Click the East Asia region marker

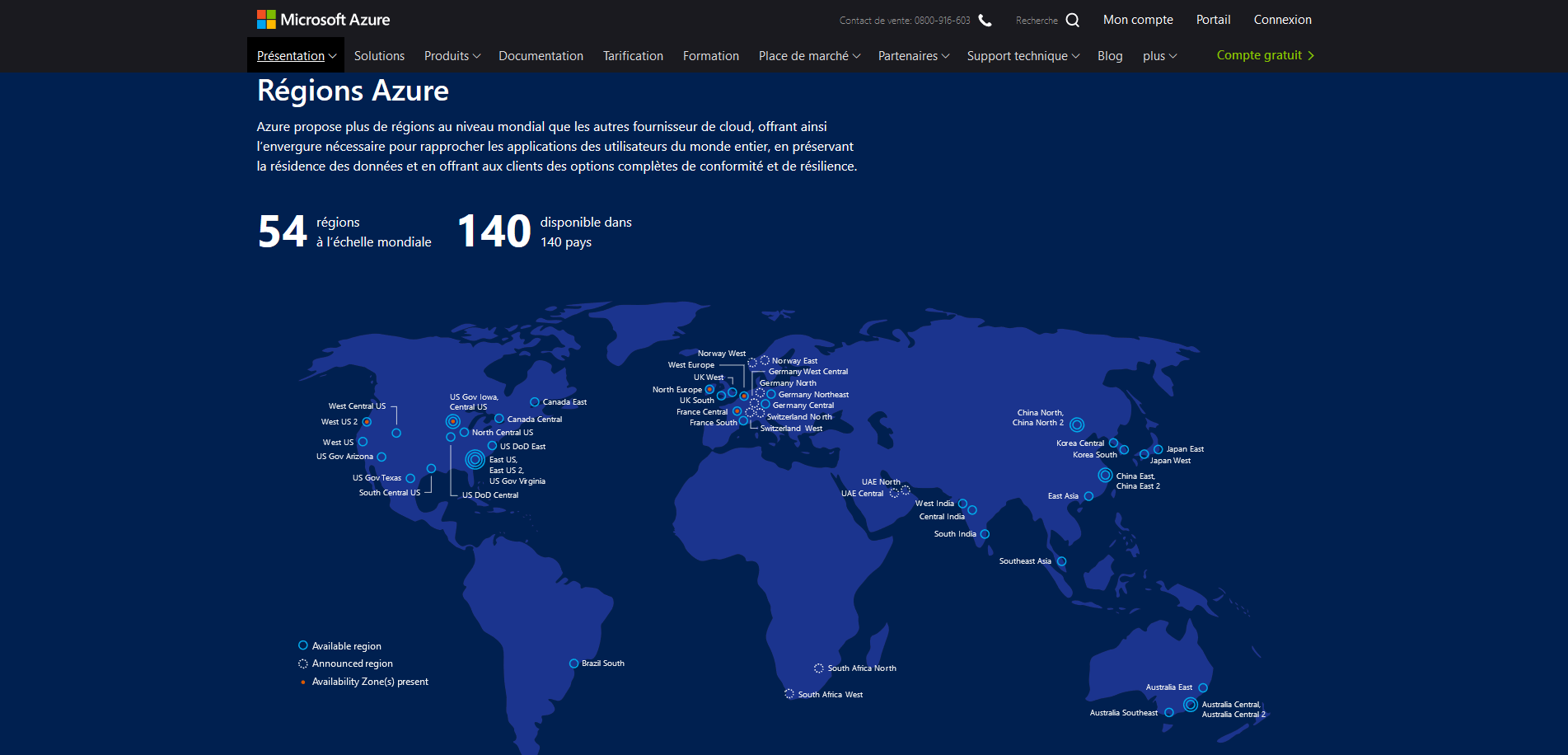(x=1088, y=496)
